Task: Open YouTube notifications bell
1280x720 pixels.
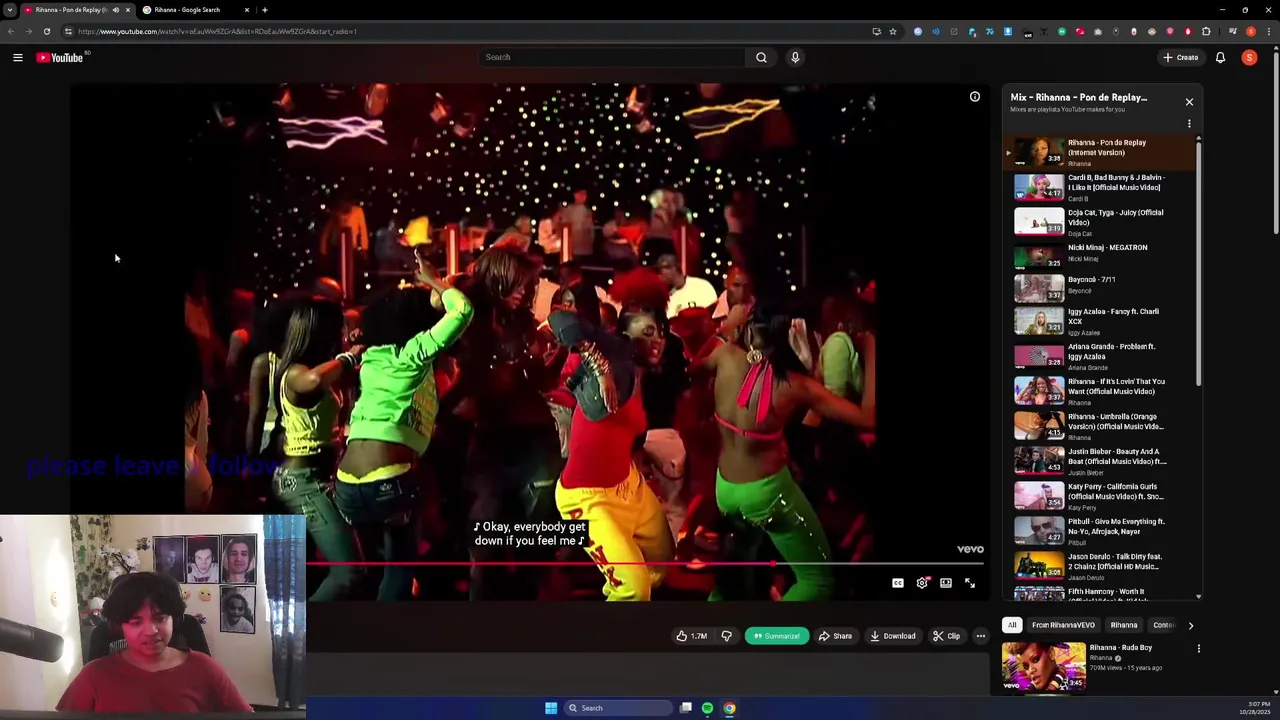Action: 1220,58
